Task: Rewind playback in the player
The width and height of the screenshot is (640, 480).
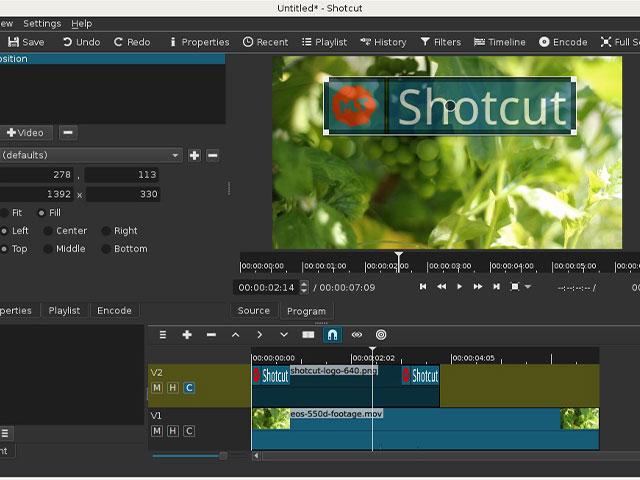Action: point(441,287)
